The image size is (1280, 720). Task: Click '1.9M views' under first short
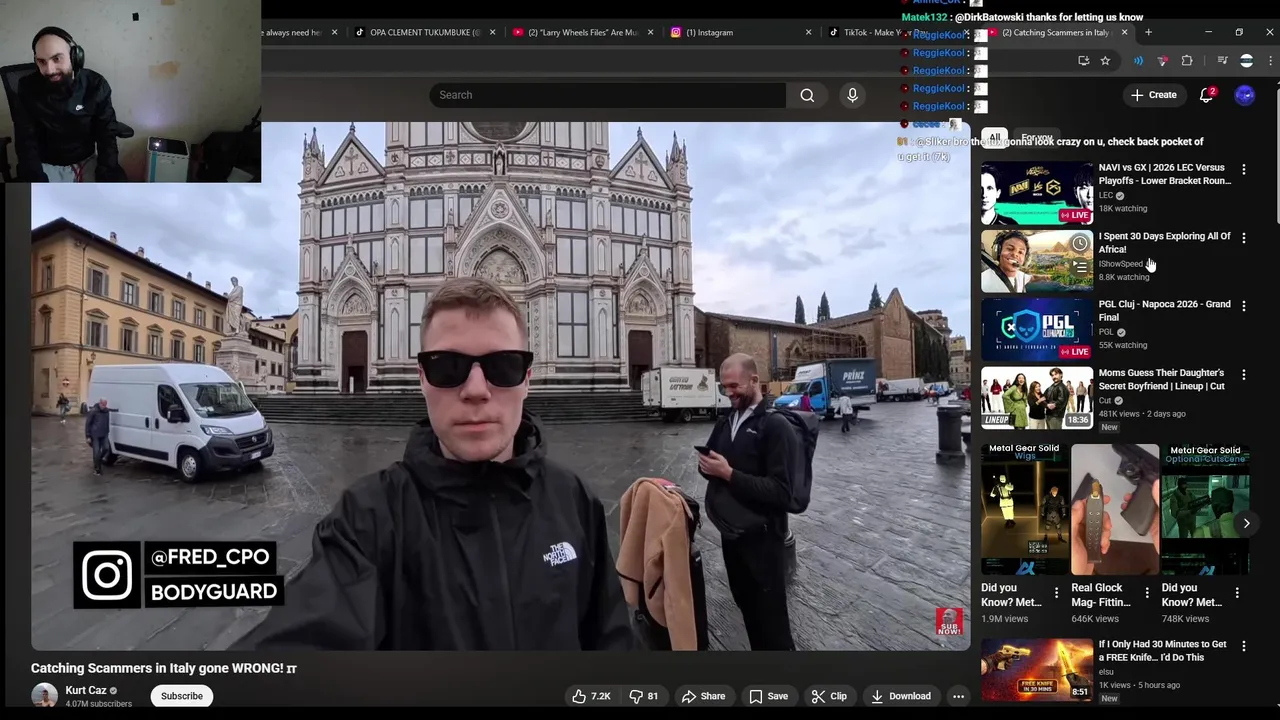click(1004, 619)
